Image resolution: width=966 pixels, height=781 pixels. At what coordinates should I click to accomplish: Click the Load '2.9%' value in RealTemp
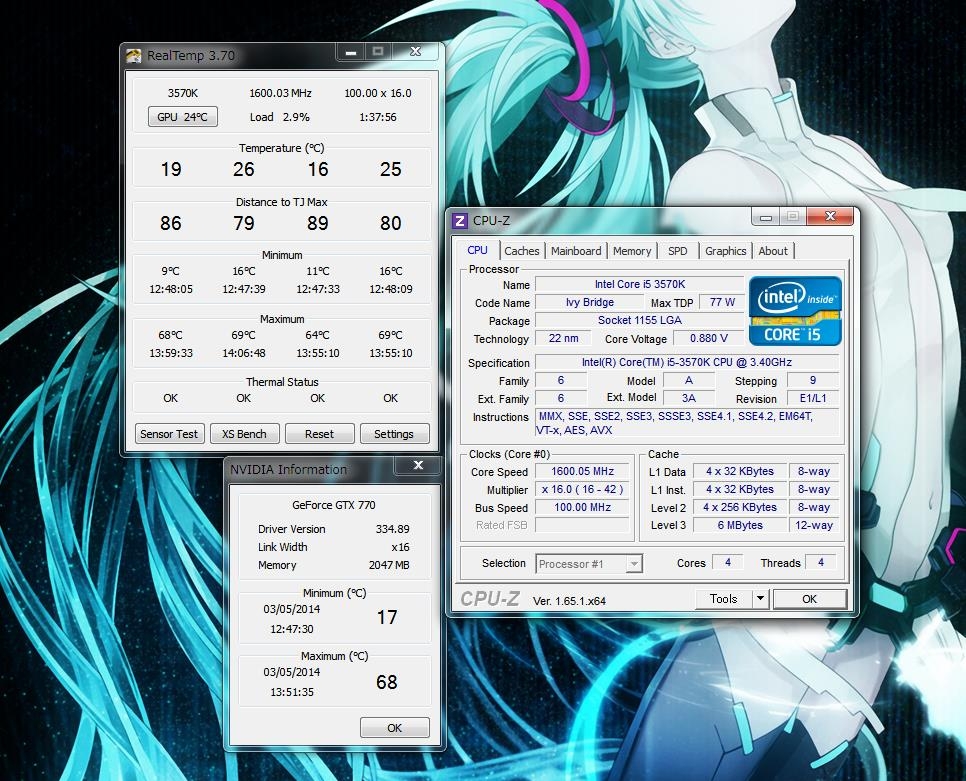[296, 117]
